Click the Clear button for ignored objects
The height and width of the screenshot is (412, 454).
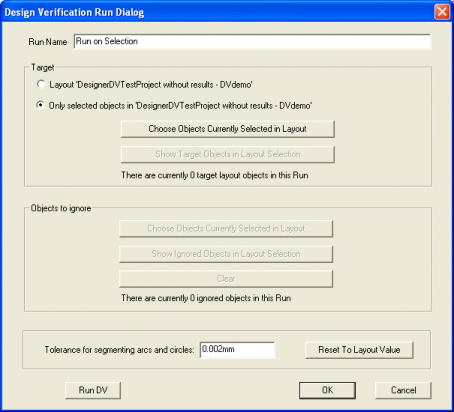tap(226, 279)
